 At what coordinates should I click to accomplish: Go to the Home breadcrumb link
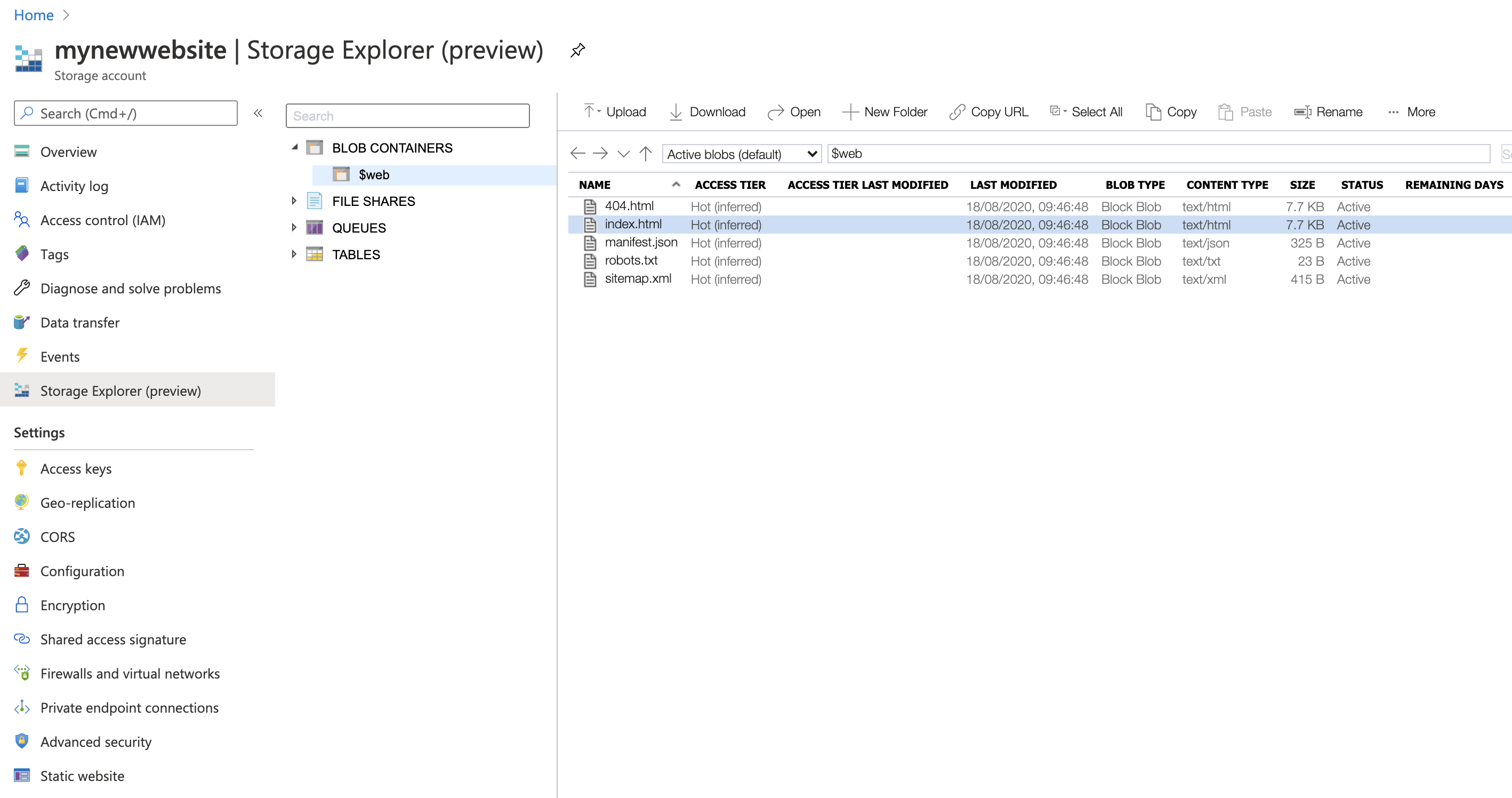click(x=34, y=15)
